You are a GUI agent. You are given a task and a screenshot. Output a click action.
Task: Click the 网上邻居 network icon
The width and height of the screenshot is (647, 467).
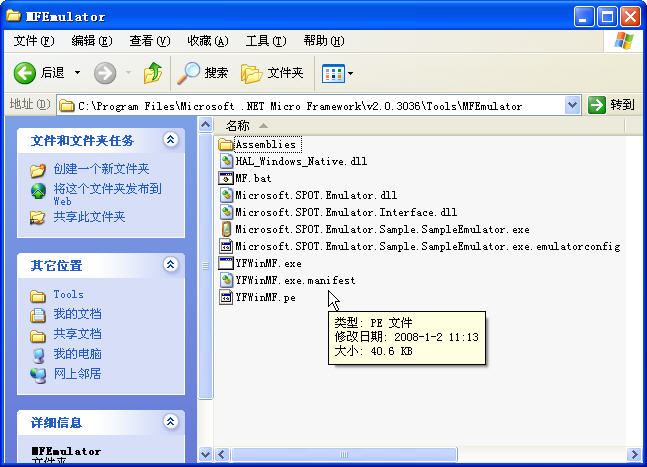tap(38, 375)
